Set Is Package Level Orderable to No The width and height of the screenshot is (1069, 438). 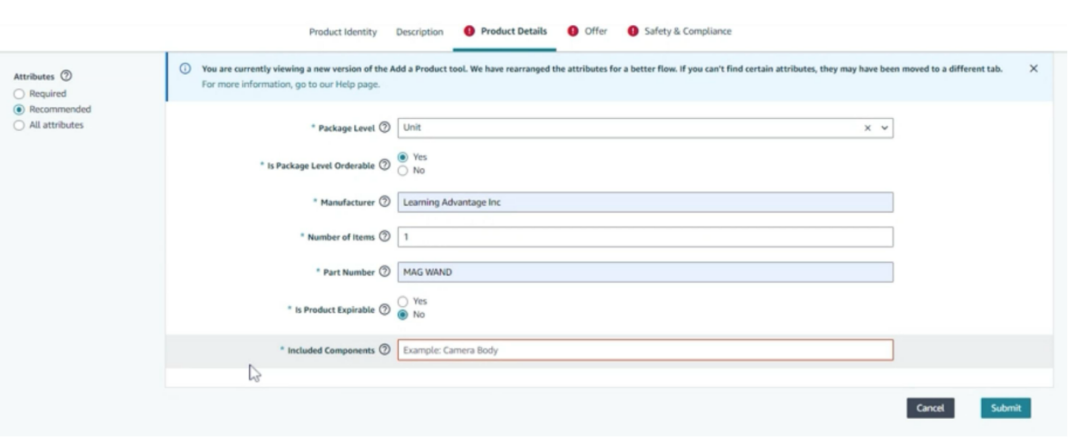click(x=403, y=171)
